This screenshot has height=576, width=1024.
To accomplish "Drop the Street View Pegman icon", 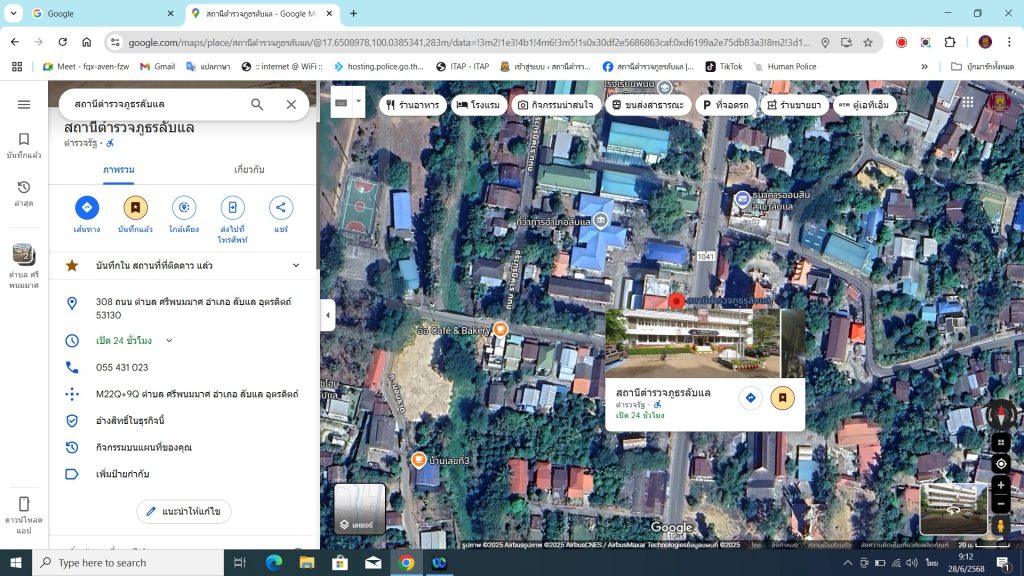I will tap(1000, 525).
